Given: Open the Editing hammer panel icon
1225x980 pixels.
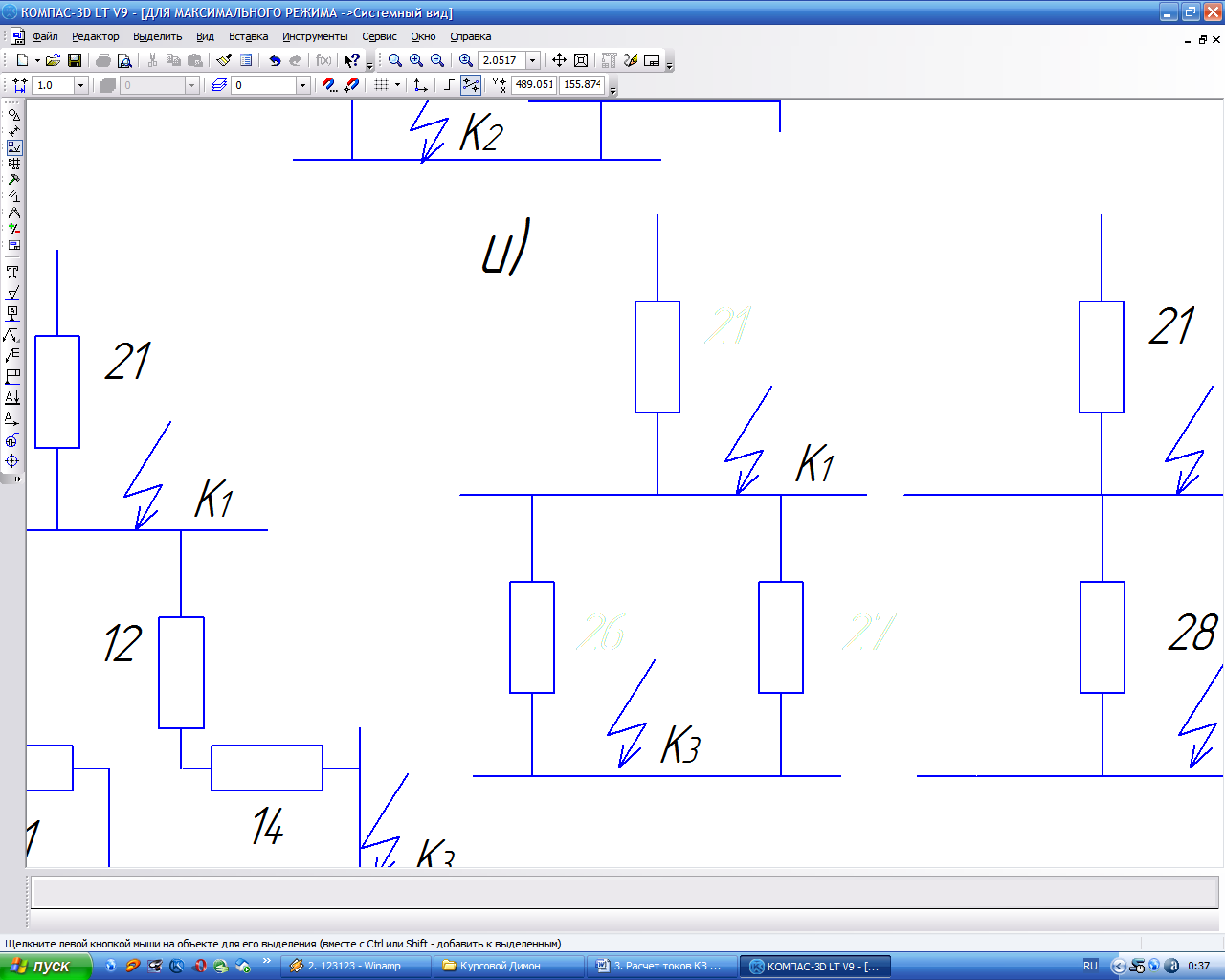Looking at the screenshot, I should [x=13, y=180].
